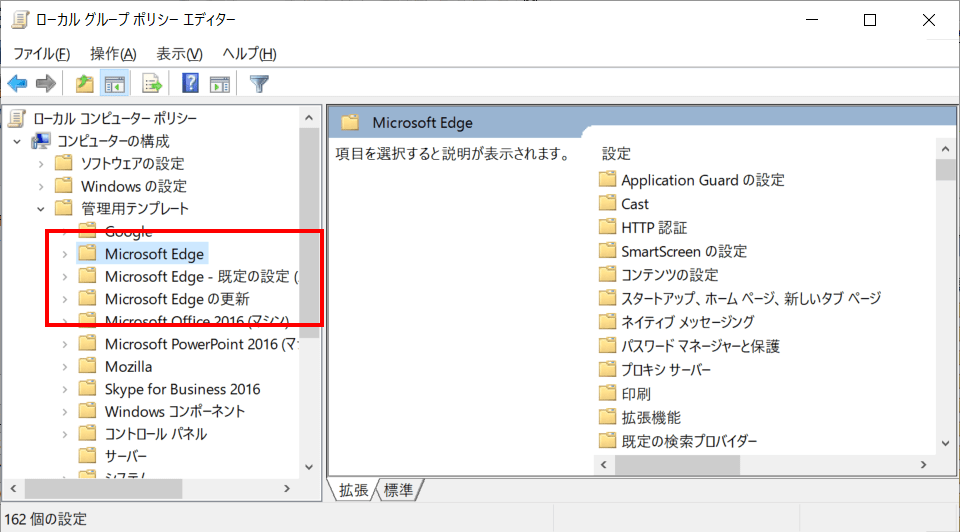Screen dimensions: 960x532
Task: Toggle the Show/Hide console tree icon
Action: pyautogui.click(x=114, y=83)
